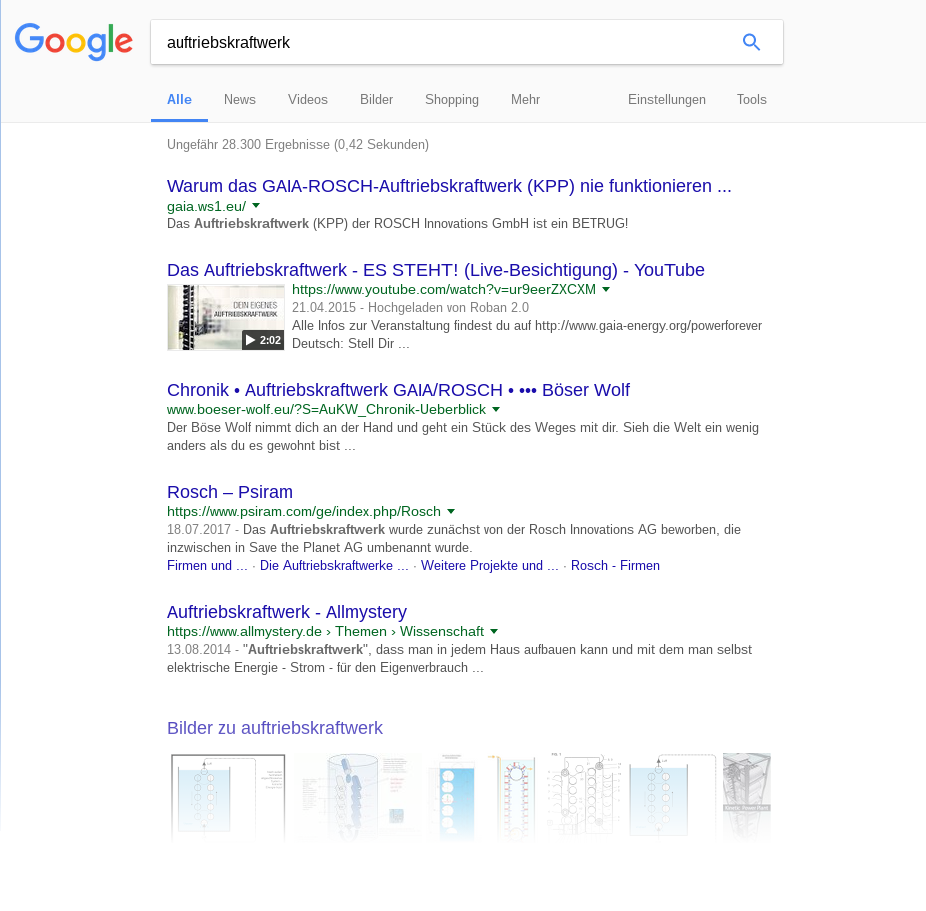Click Bilder zu auftriebskraftwerk heading
Screen dimensions: 926x911
tap(275, 727)
